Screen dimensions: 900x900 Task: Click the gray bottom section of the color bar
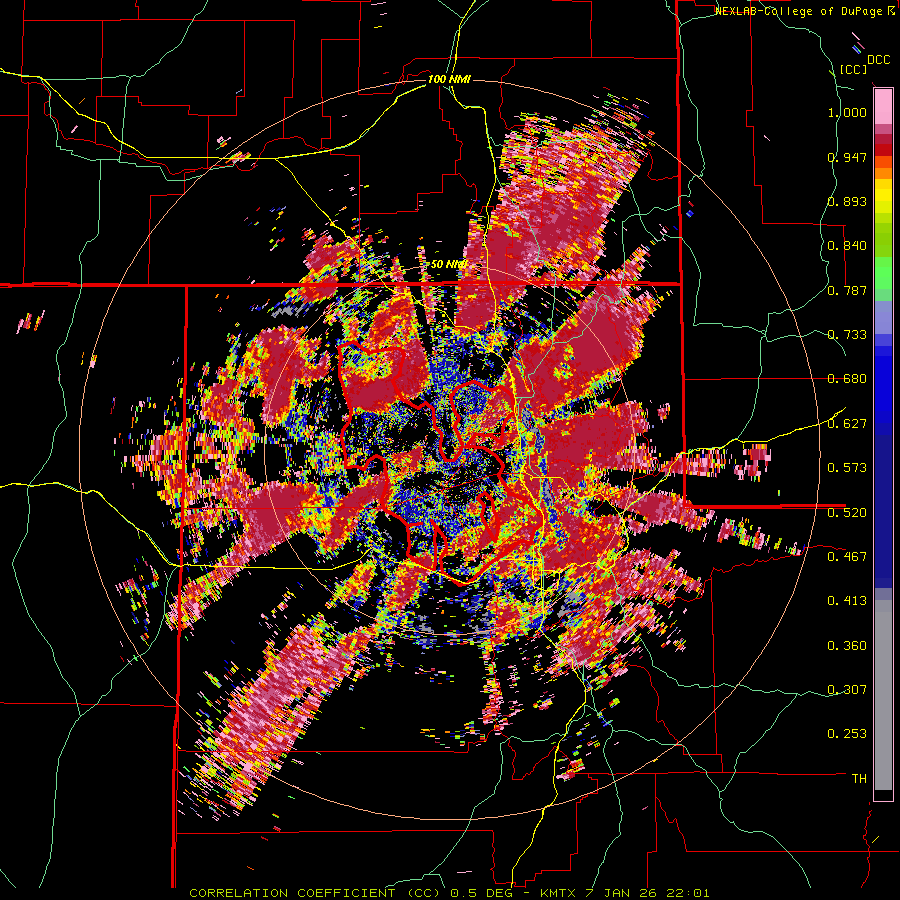pyautogui.click(x=883, y=695)
